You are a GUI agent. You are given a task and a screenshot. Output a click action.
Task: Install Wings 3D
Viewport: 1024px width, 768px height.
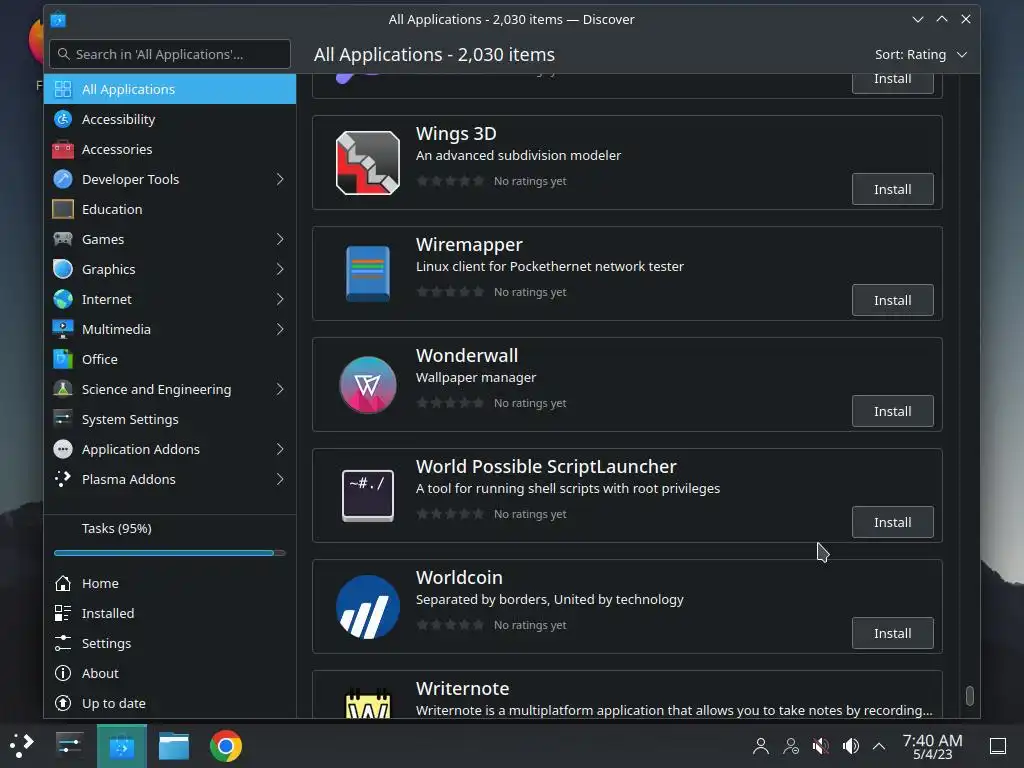point(893,189)
